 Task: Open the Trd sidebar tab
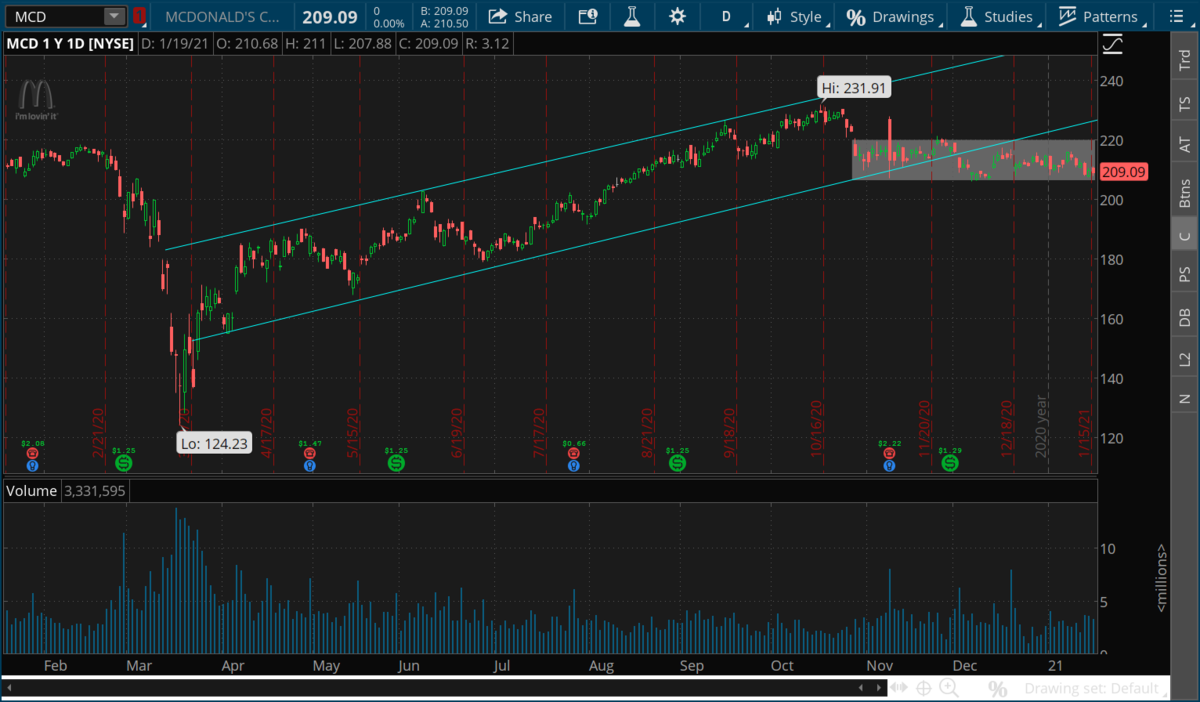coord(1185,61)
